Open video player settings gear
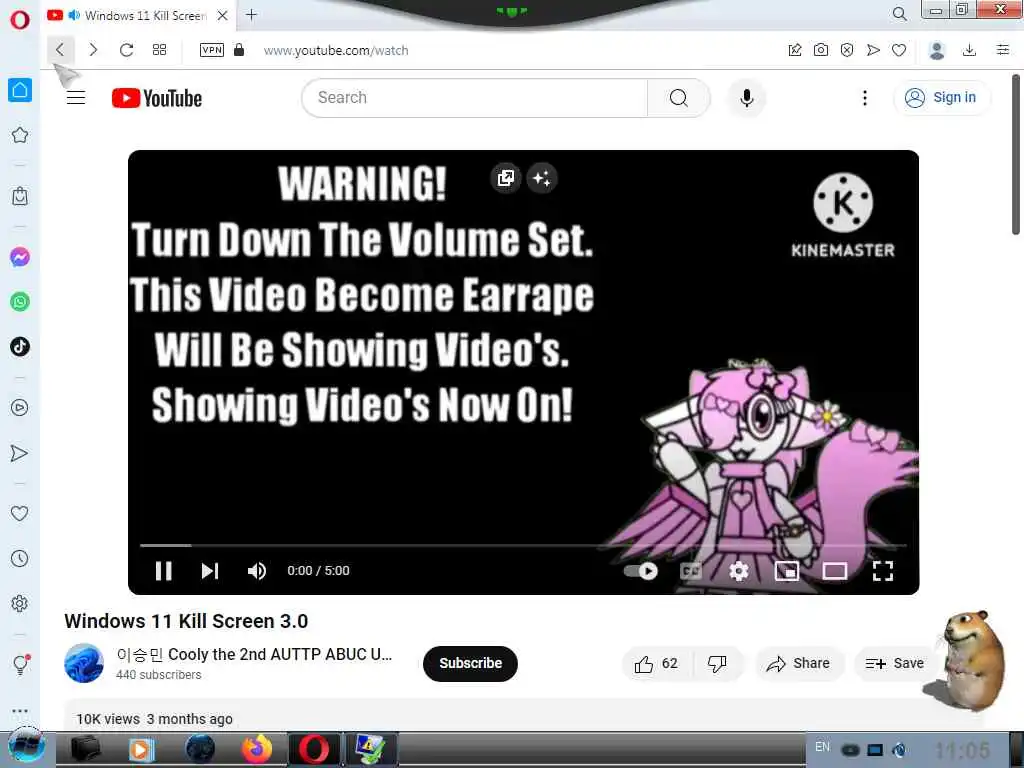Screen dimensions: 1024x768 click(739, 571)
